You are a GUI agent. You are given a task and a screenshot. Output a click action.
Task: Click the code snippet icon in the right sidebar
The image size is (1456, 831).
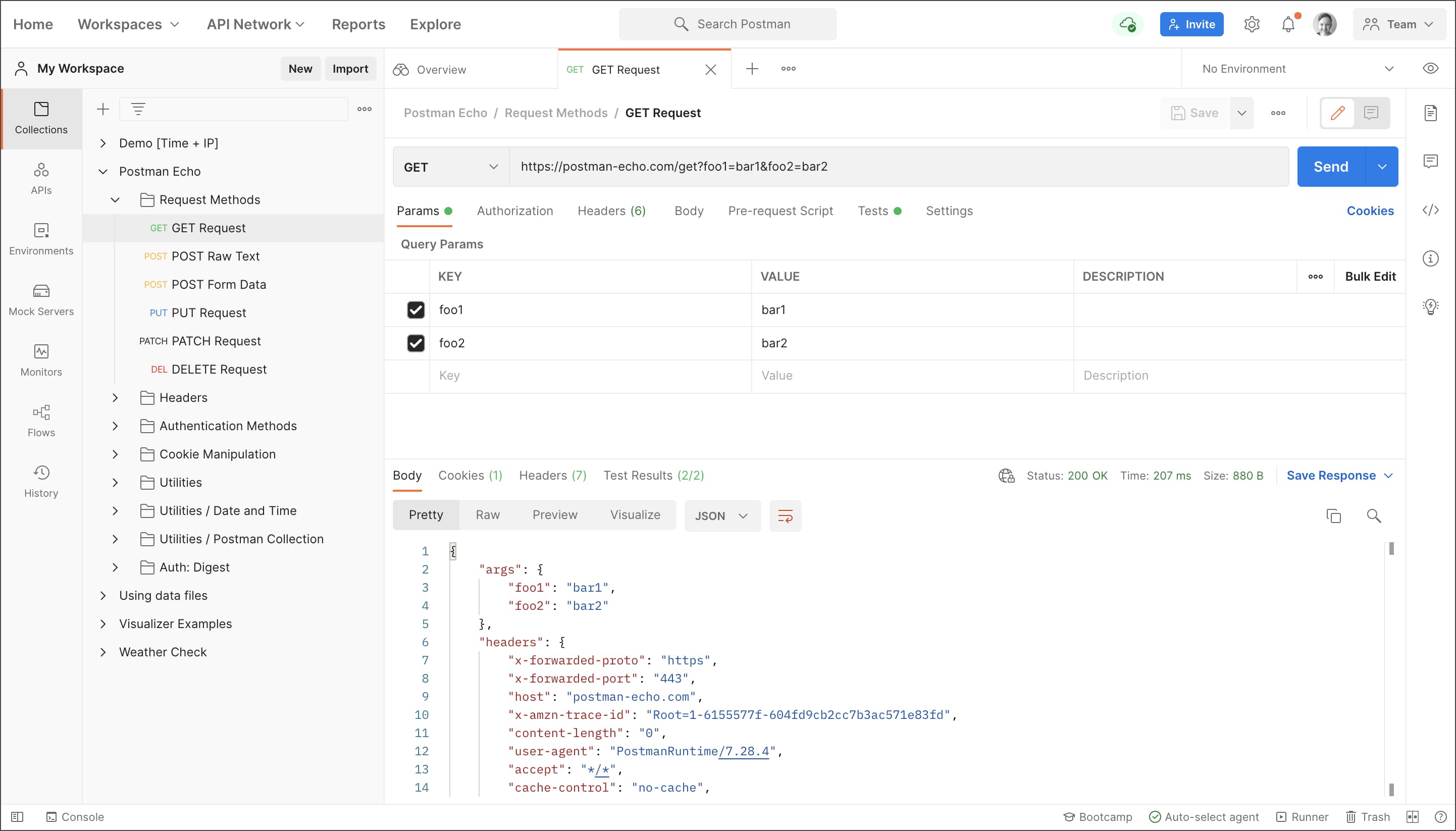coord(1430,210)
